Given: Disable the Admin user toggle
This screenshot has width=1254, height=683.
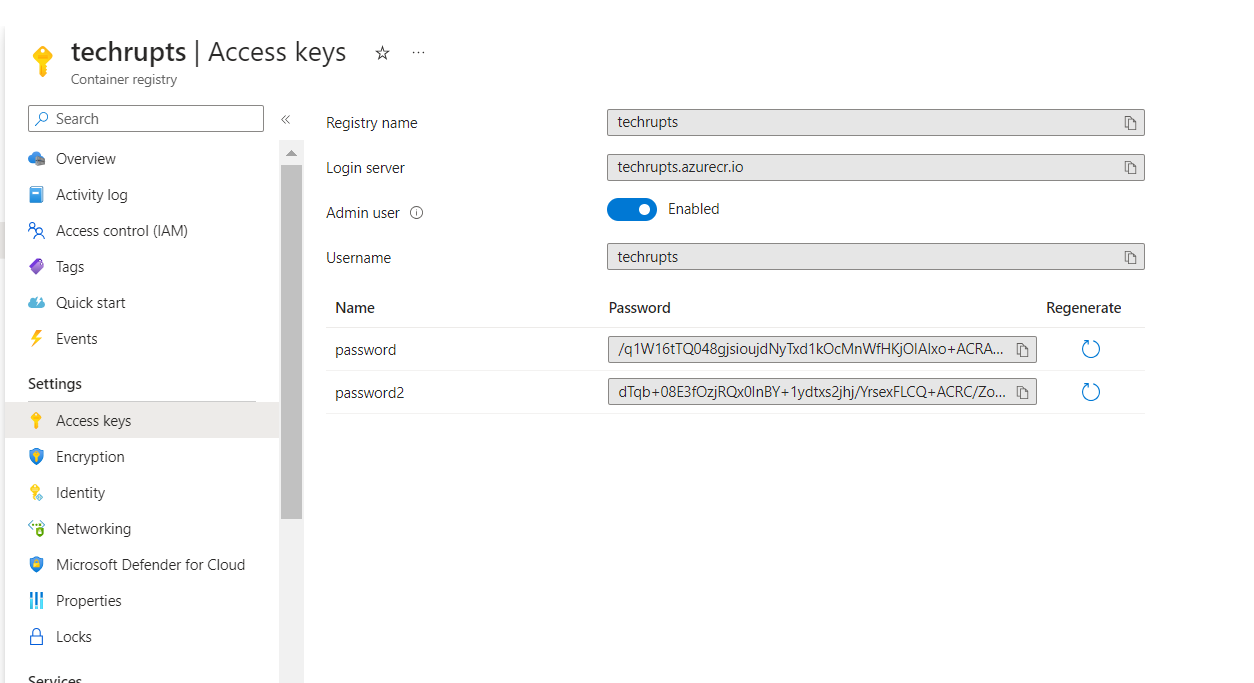Looking at the screenshot, I should tap(632, 210).
